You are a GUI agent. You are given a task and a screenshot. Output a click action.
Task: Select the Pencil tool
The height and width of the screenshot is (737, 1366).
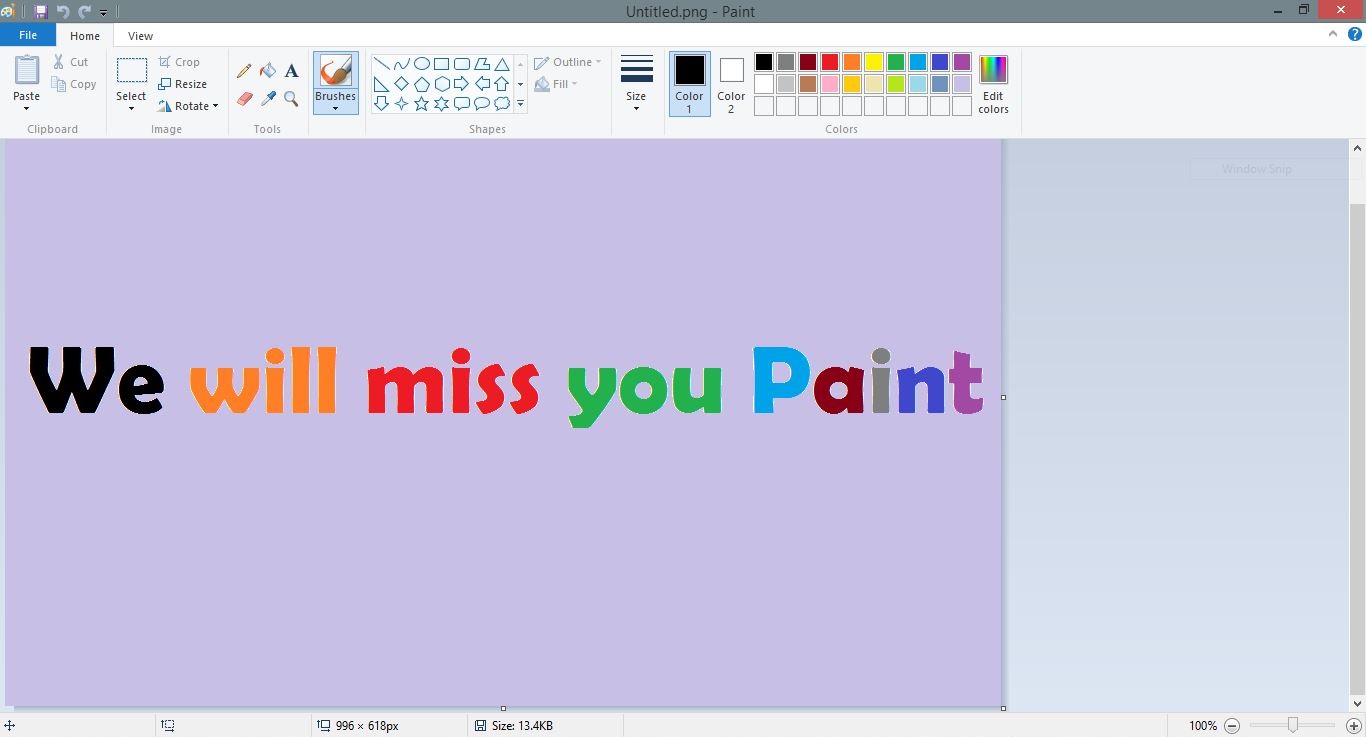244,71
